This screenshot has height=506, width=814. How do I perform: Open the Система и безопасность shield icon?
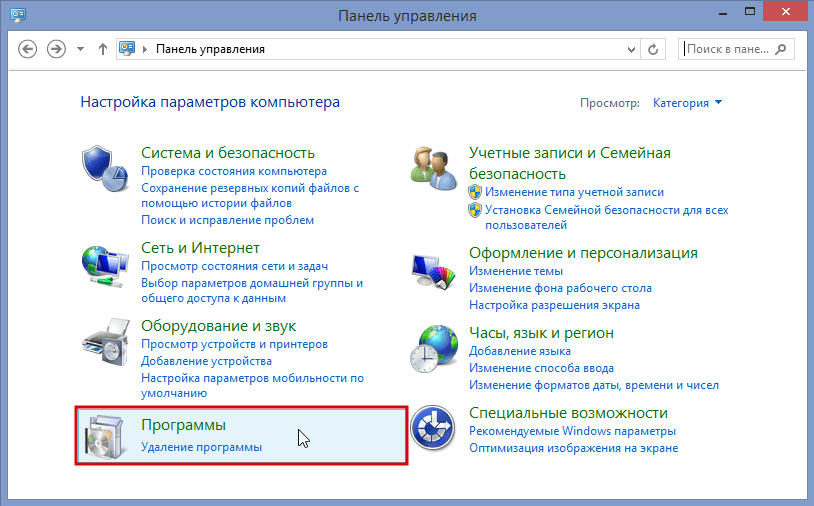(105, 169)
